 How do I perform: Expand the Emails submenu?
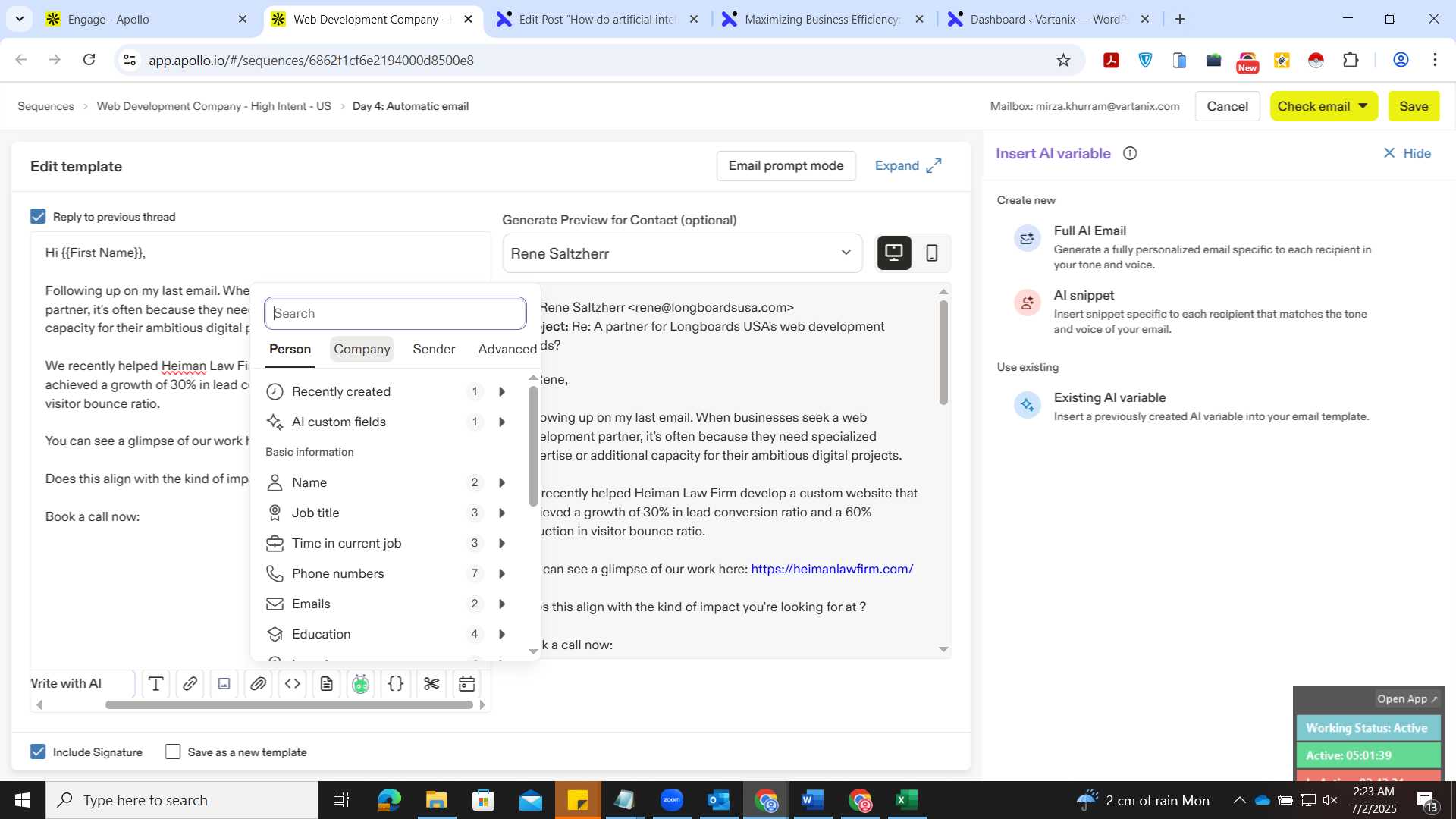click(x=502, y=604)
